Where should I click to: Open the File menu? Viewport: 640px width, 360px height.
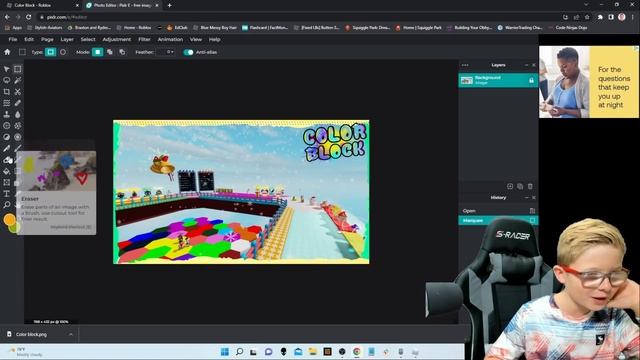[13, 40]
